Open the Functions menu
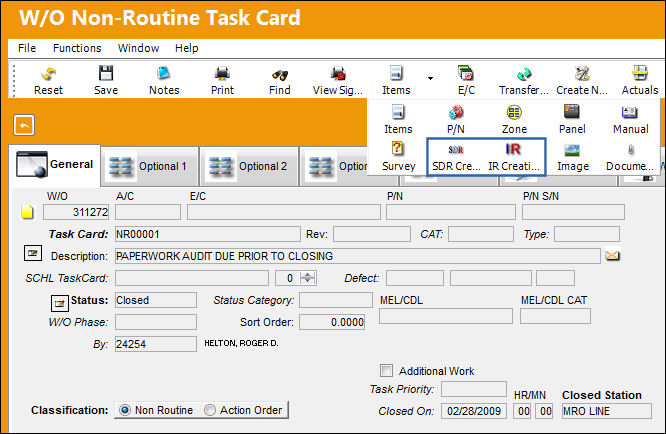 coord(77,48)
